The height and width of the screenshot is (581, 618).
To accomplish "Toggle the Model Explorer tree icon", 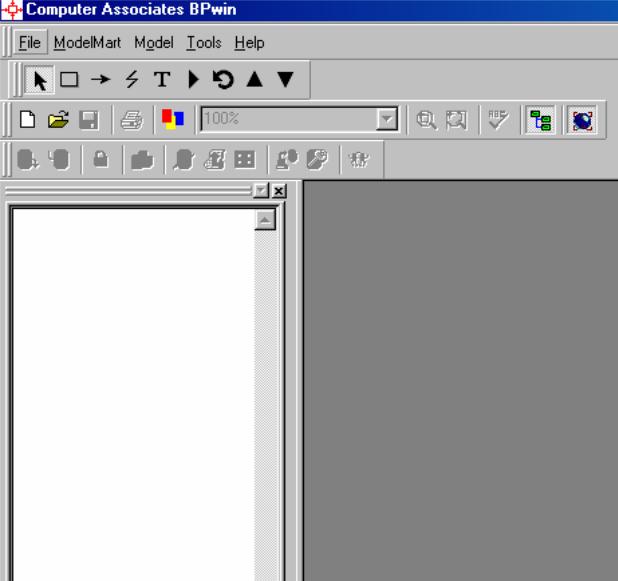I will pos(540,120).
